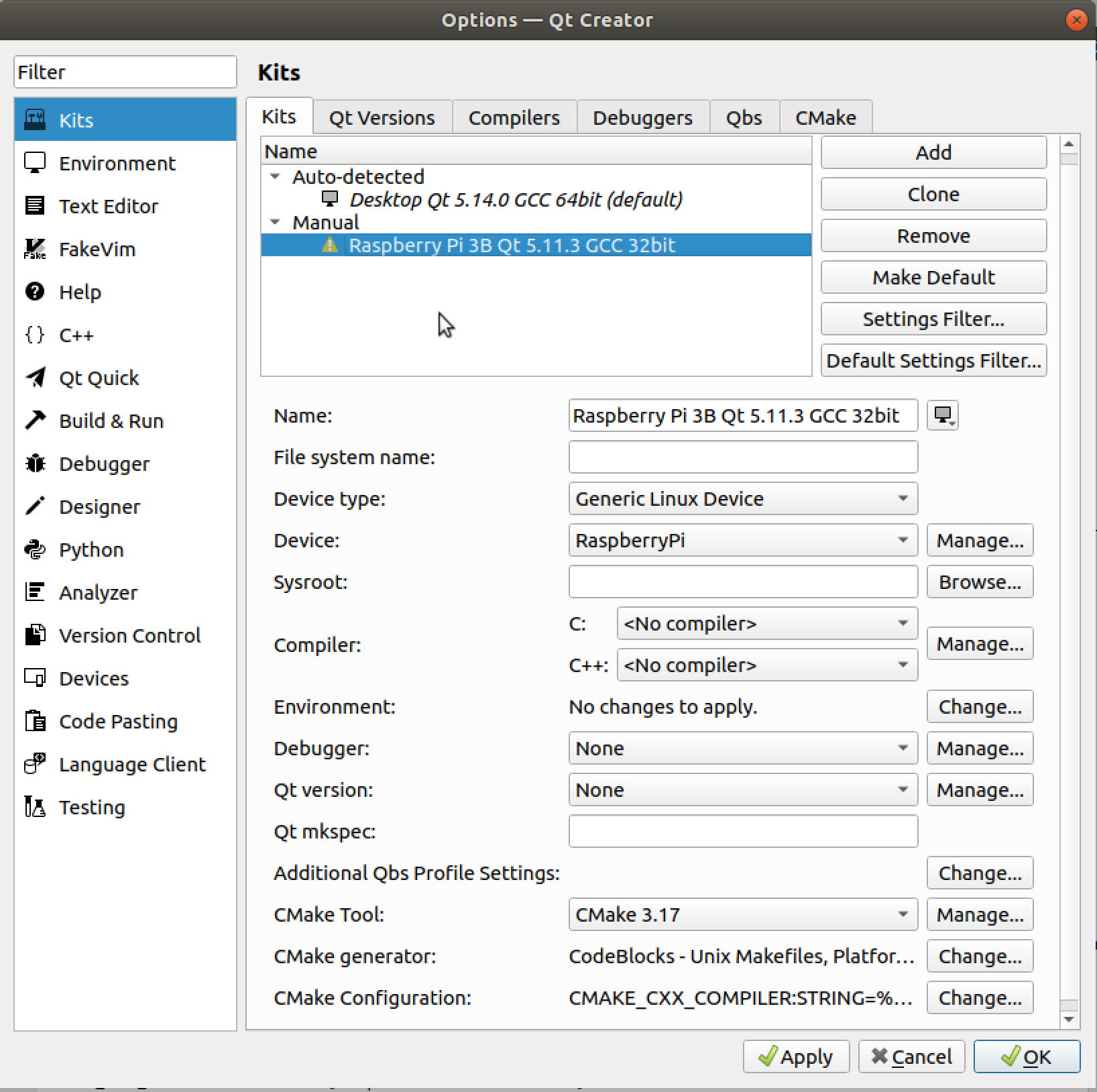The width and height of the screenshot is (1097, 1092).
Task: Click the kit icon button beside Name
Action: 942,416
